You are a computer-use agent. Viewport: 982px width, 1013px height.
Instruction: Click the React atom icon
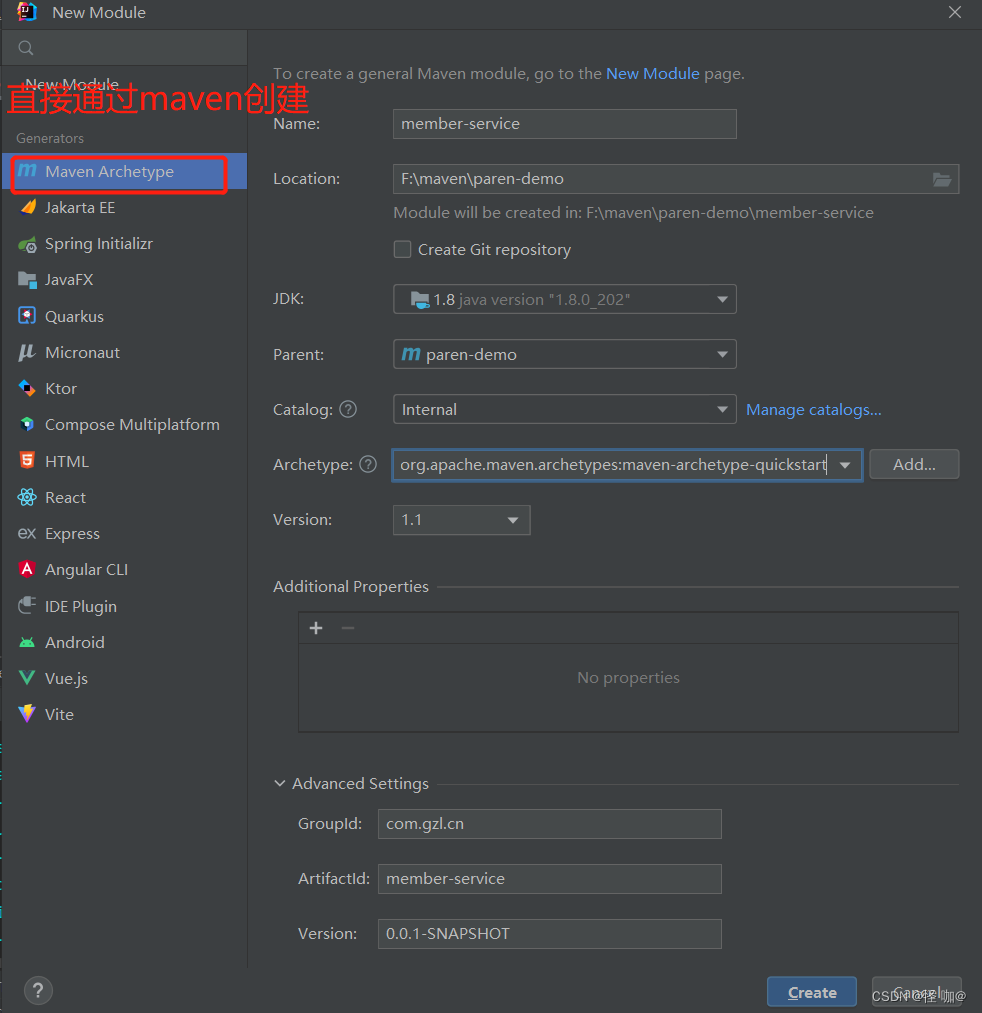click(27, 497)
